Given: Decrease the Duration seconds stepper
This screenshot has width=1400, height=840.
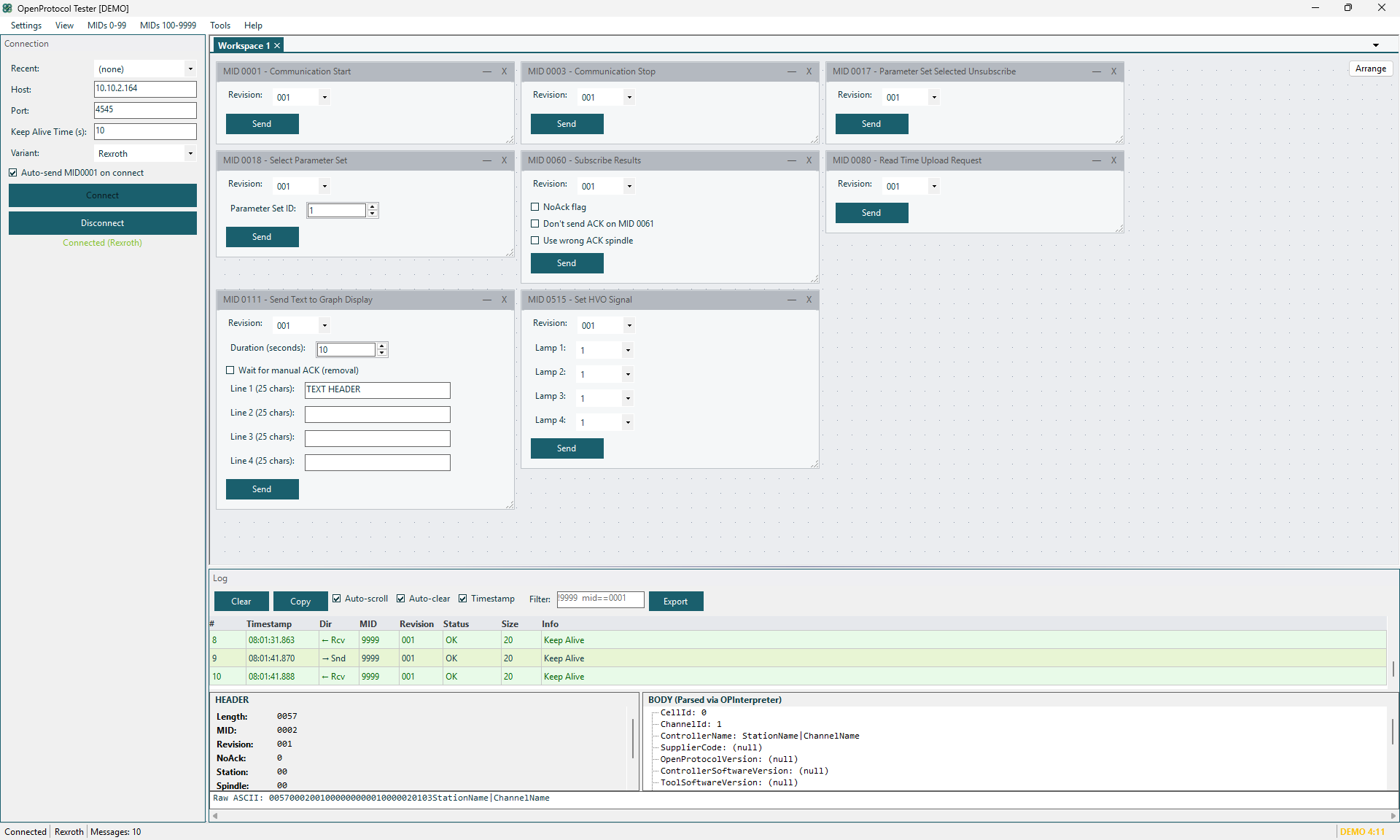Looking at the screenshot, I should click(x=381, y=353).
